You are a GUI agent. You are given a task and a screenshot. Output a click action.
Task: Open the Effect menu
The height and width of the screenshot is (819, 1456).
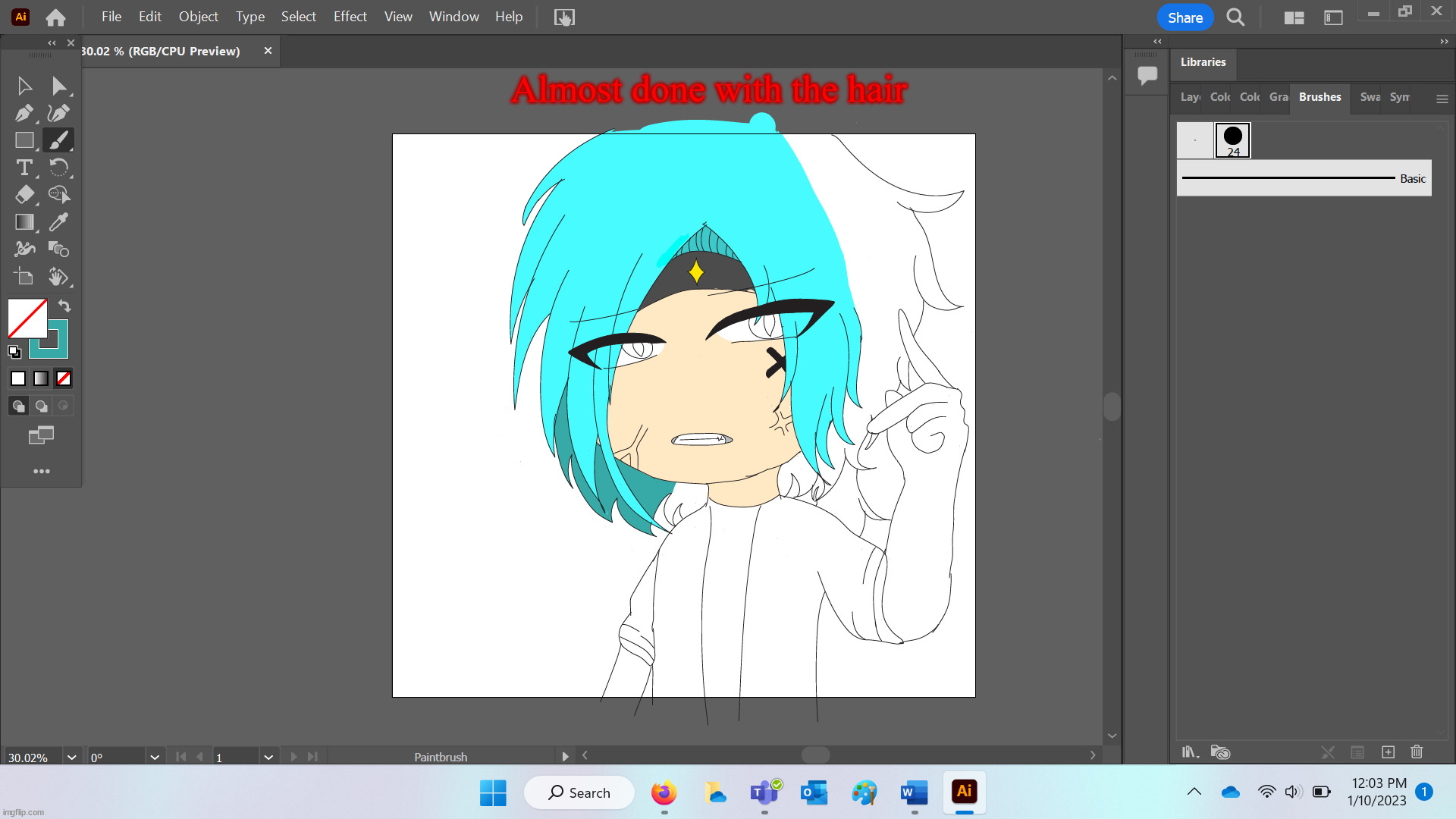(350, 17)
